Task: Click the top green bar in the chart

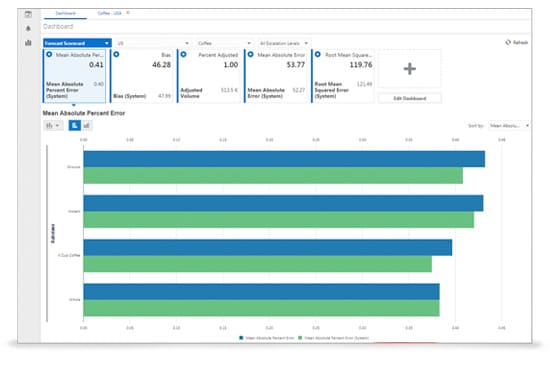Action: (273, 175)
